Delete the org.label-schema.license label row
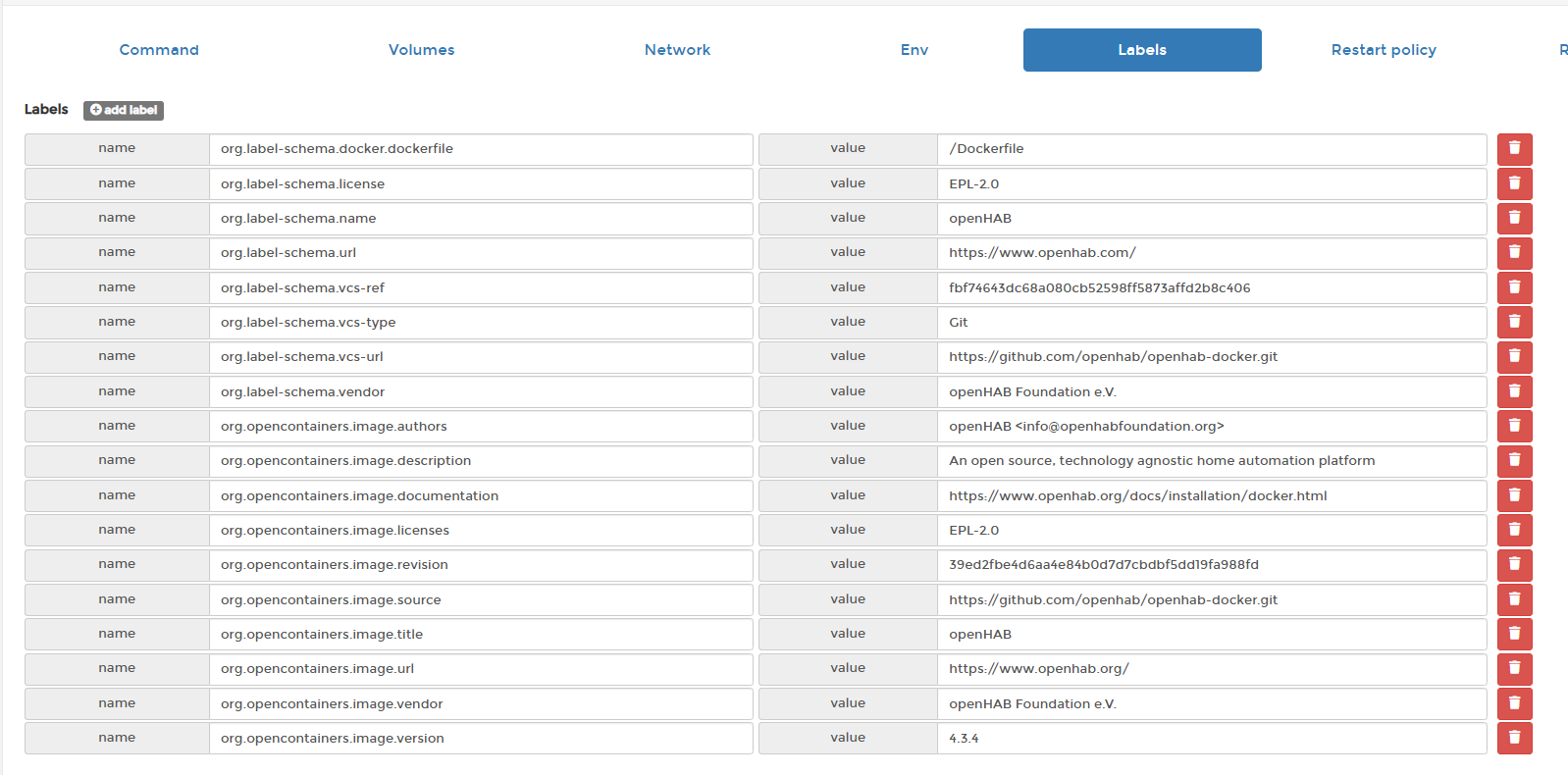The width and height of the screenshot is (1568, 775). click(1514, 183)
